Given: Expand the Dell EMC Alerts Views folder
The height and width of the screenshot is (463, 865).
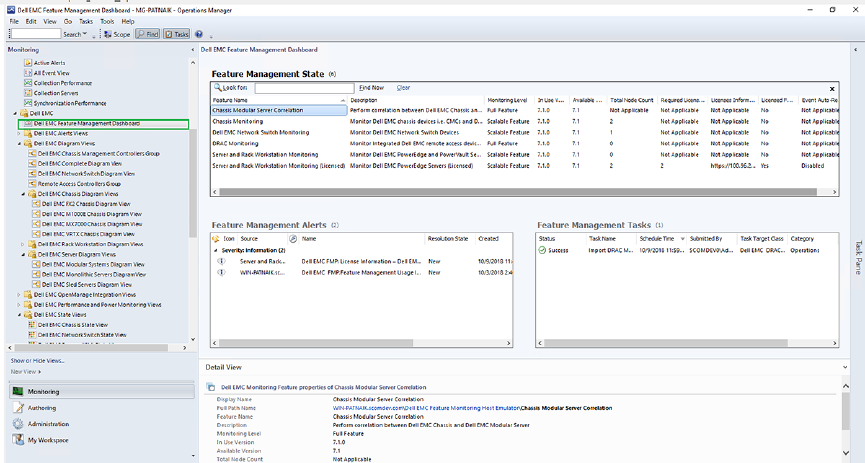Looking at the screenshot, I should click(x=19, y=134).
